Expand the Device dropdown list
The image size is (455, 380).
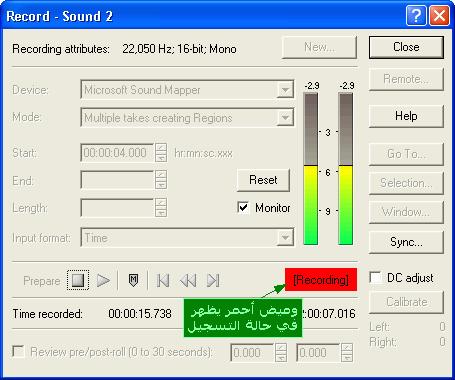(x=285, y=90)
